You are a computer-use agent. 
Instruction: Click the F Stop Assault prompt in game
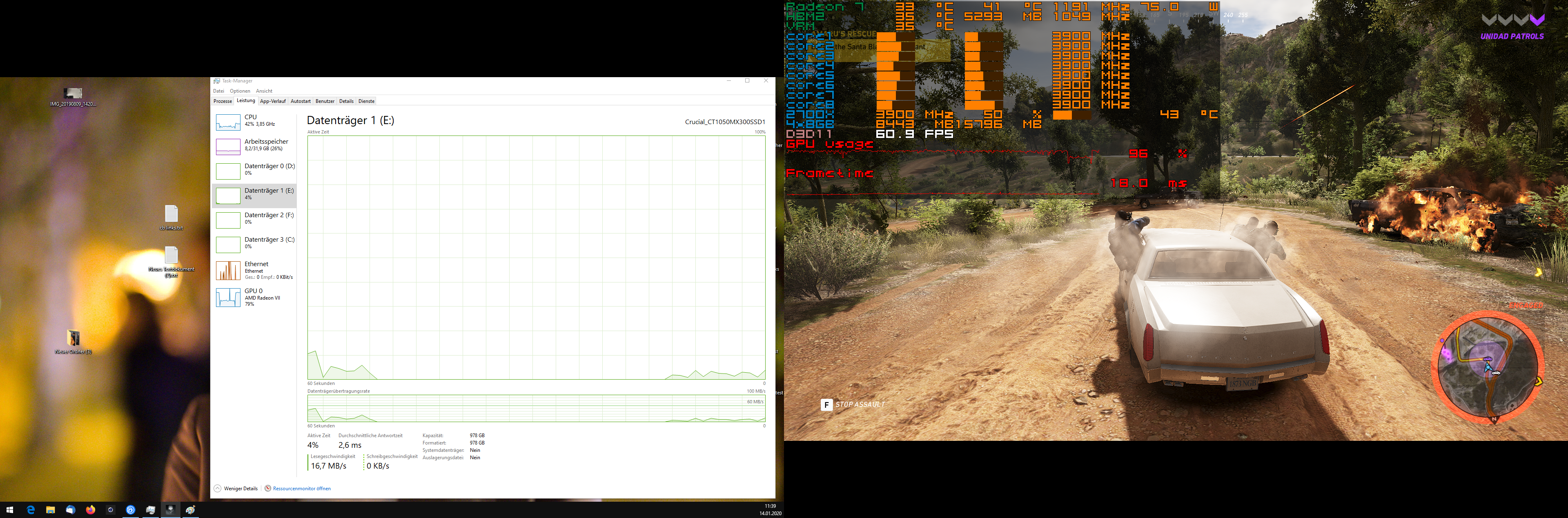(853, 405)
